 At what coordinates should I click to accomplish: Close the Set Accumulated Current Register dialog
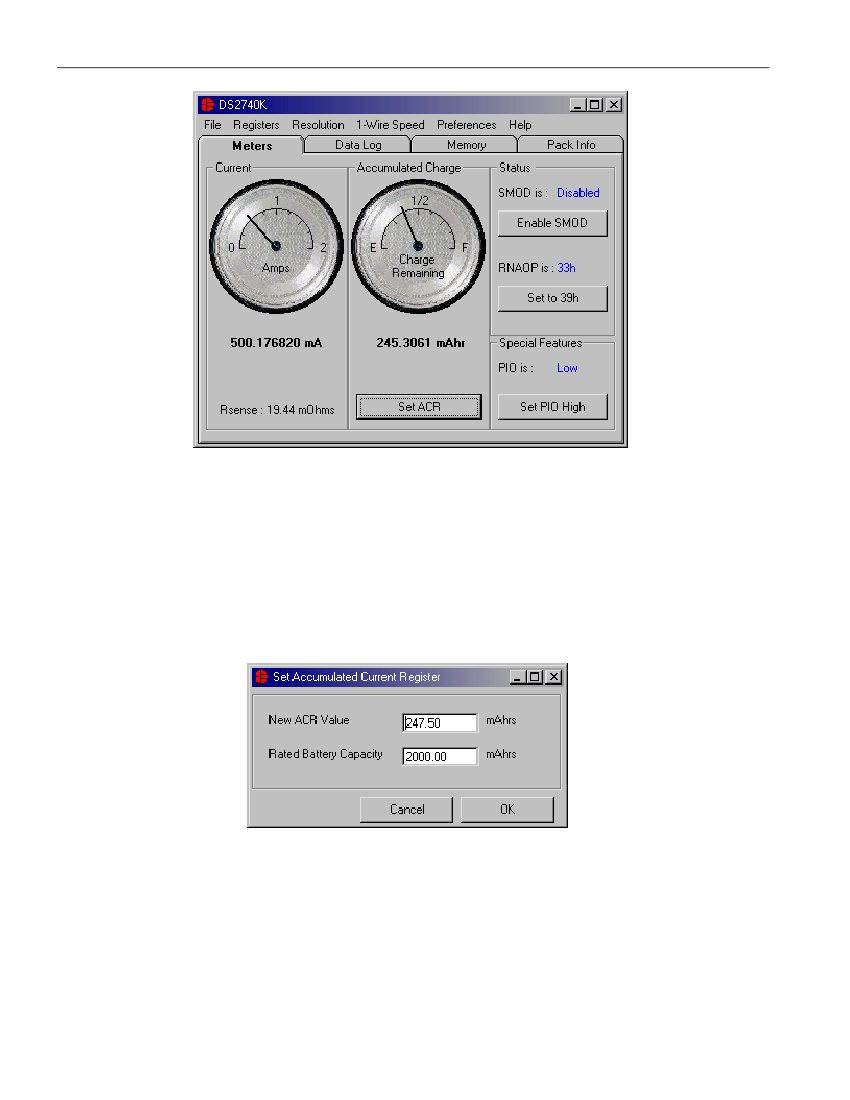coord(553,677)
